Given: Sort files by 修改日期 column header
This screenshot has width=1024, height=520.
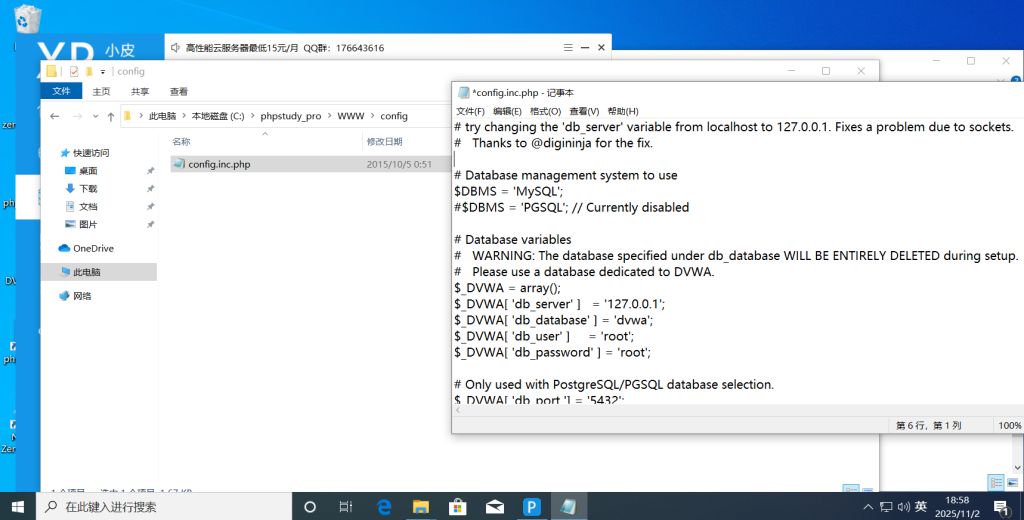Looking at the screenshot, I should tap(385, 142).
